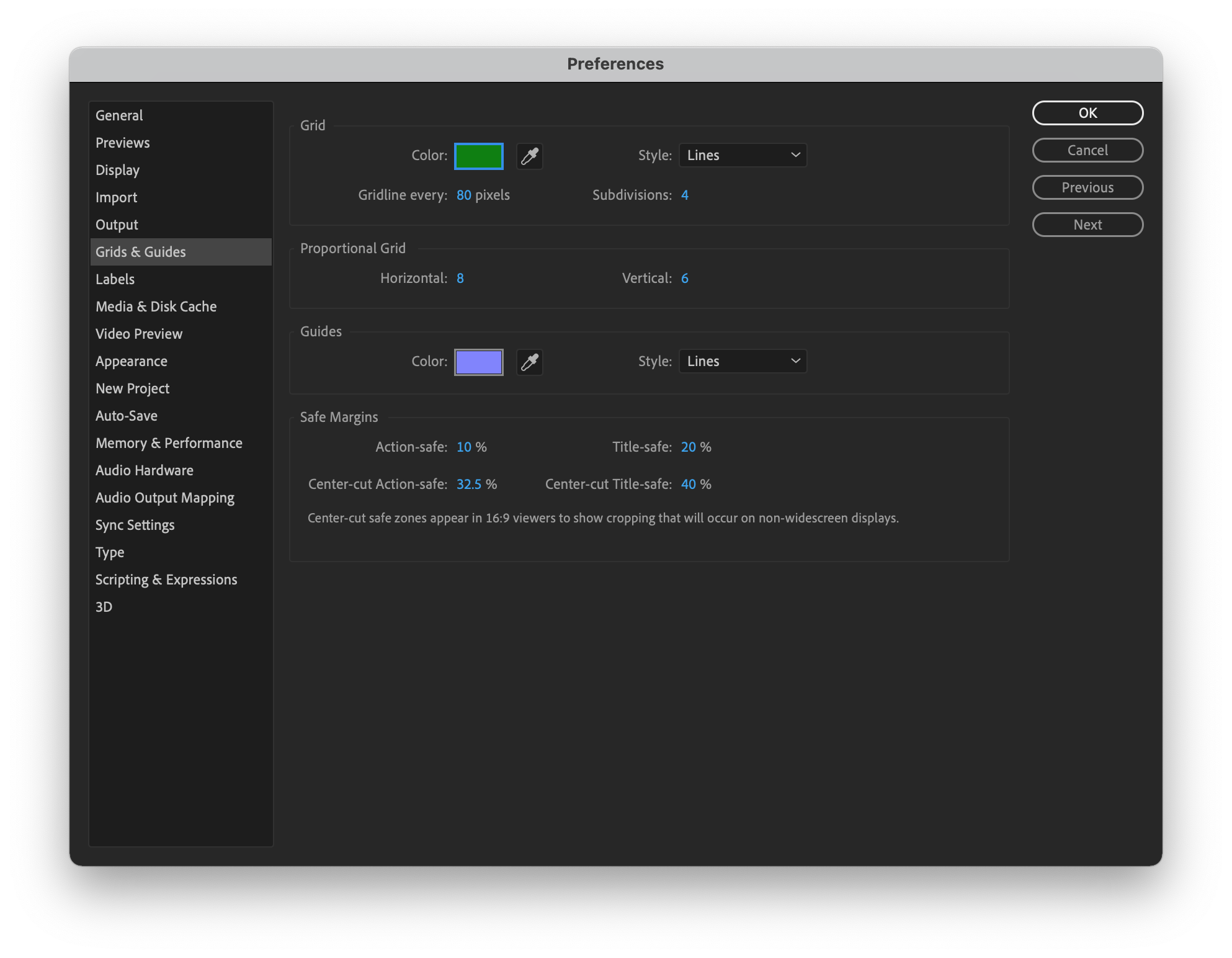Screen dimensions: 1232x958
Task: Go to the Previous preferences page
Action: point(1087,187)
